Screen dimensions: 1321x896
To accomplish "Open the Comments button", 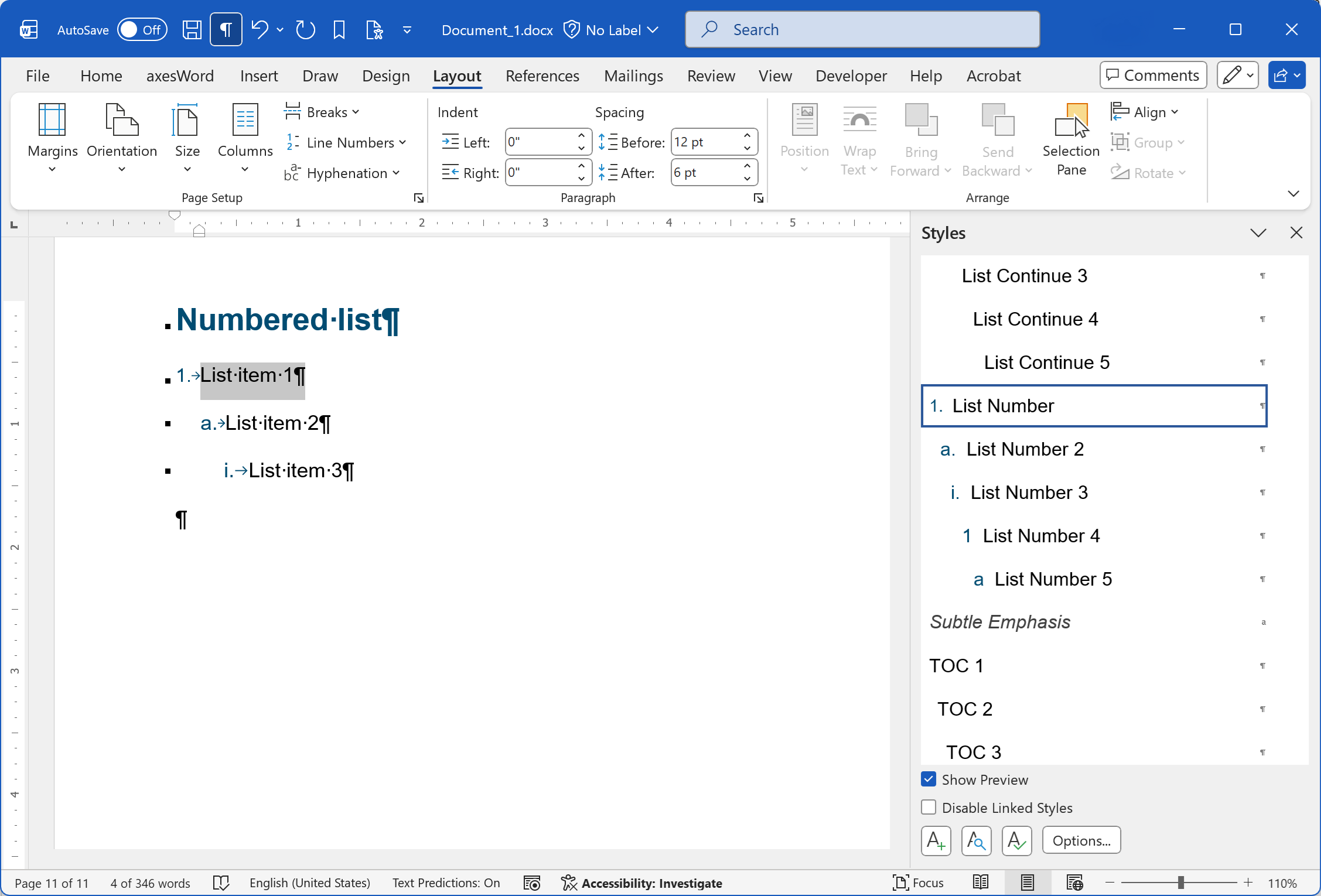I will [x=1153, y=76].
